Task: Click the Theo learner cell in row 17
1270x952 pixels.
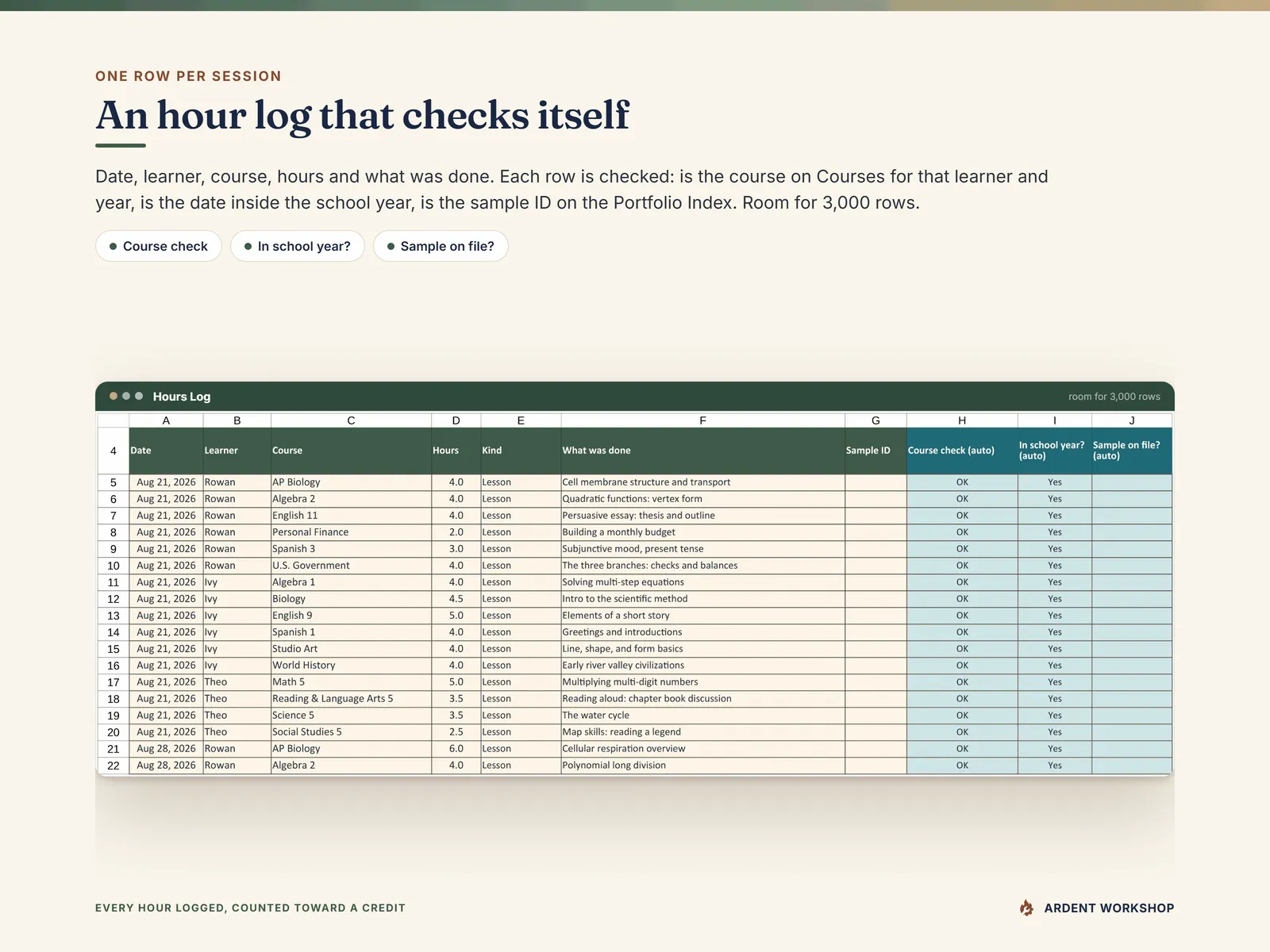Action: point(237,682)
